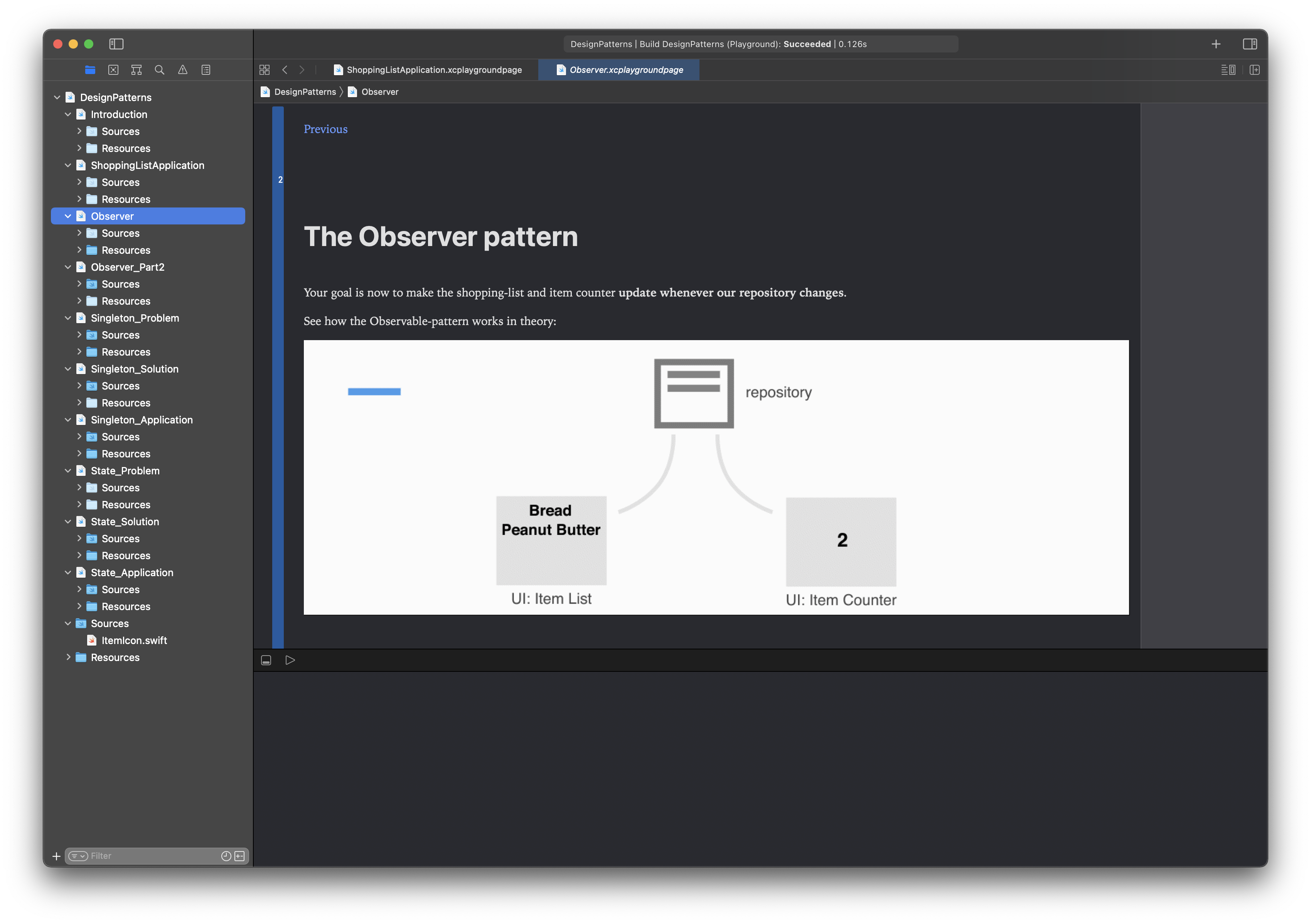Switch to ShoppingListApplication.xcplaygroundpage tab
This screenshot has height=924, width=1311.
click(x=433, y=70)
